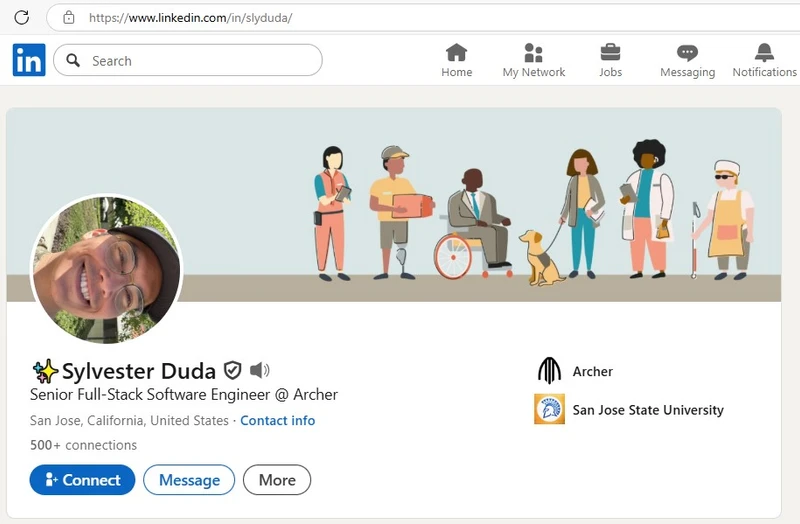
Task: Click the San Jose State University logo
Action: point(549,409)
